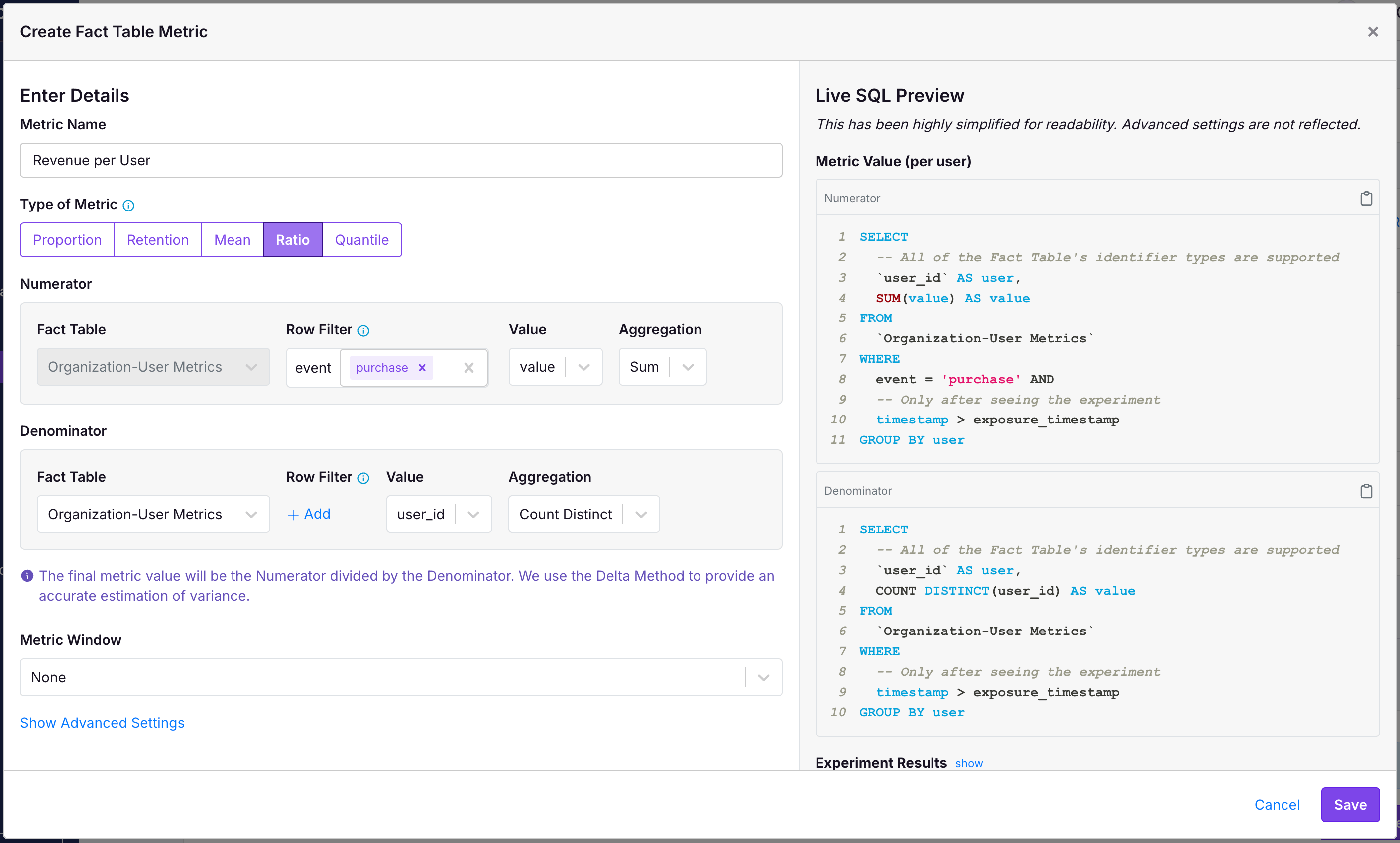Open the Metric Window dropdown
Screen dimensions: 1400x843
(401, 677)
